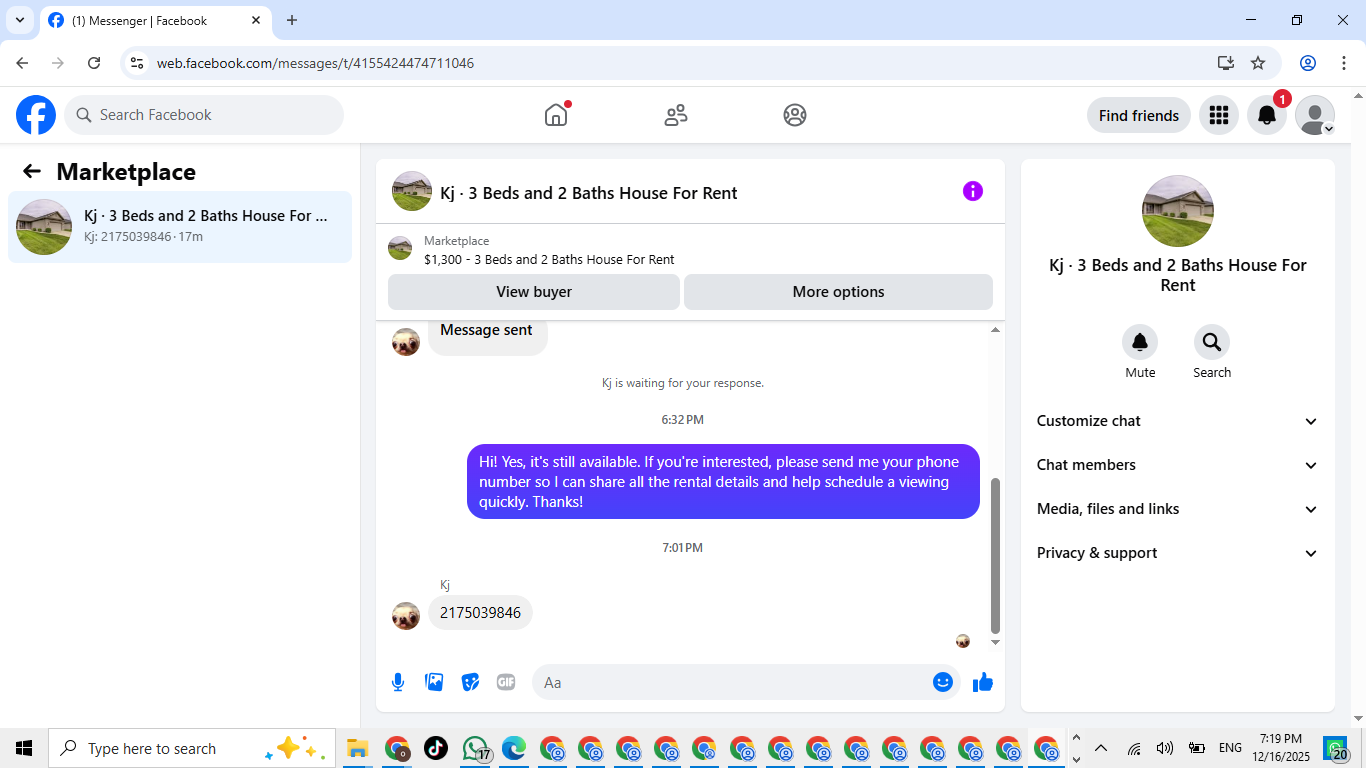Open the Facebook home logo
Screen dimensions: 1366x768
(x=36, y=115)
